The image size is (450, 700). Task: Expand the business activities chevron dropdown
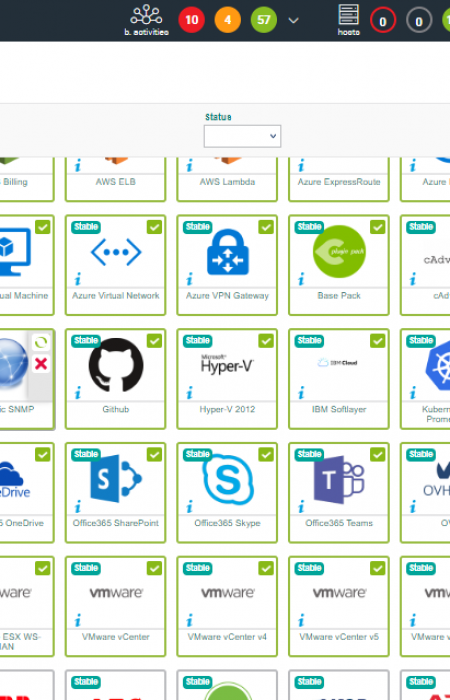(293, 21)
